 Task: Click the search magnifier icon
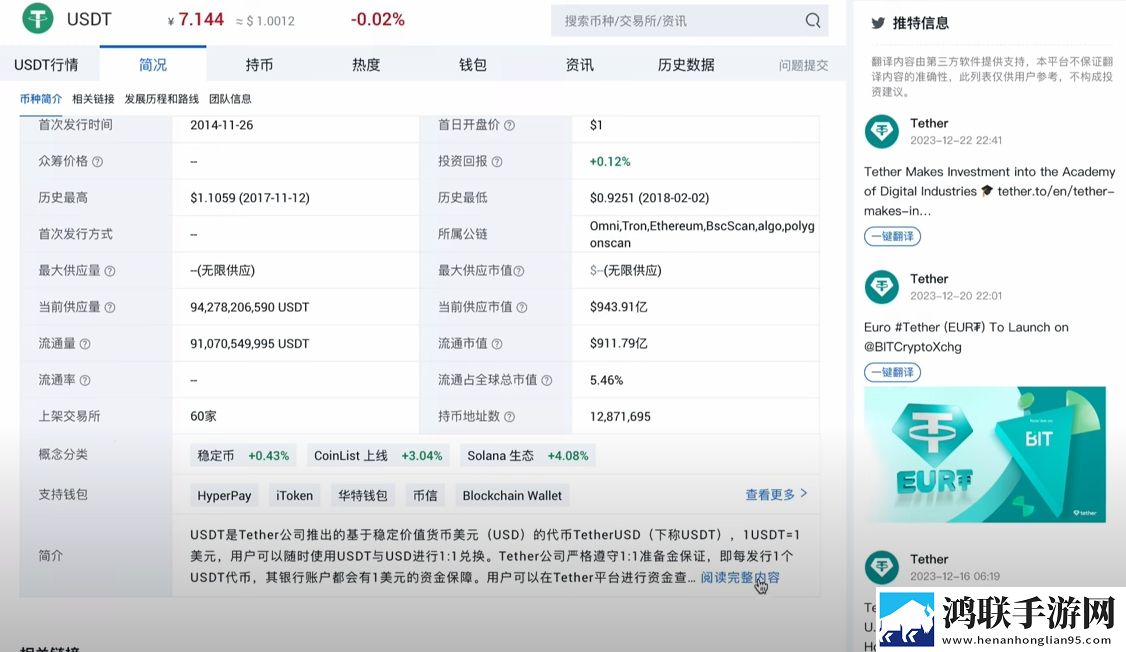click(812, 20)
